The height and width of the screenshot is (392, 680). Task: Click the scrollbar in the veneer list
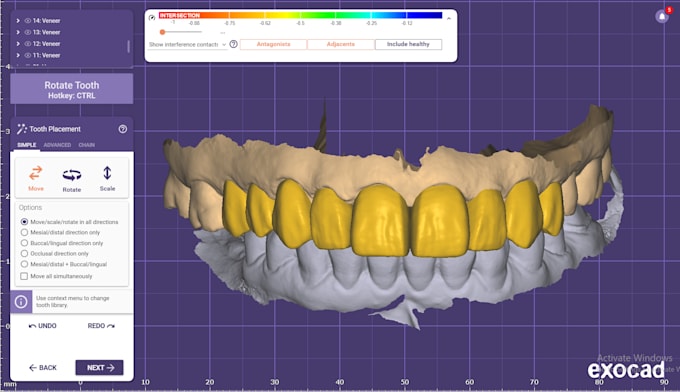(x=128, y=46)
